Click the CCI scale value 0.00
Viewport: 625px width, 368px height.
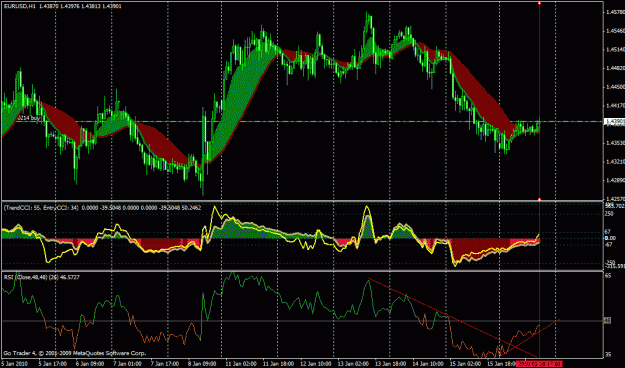(610, 238)
